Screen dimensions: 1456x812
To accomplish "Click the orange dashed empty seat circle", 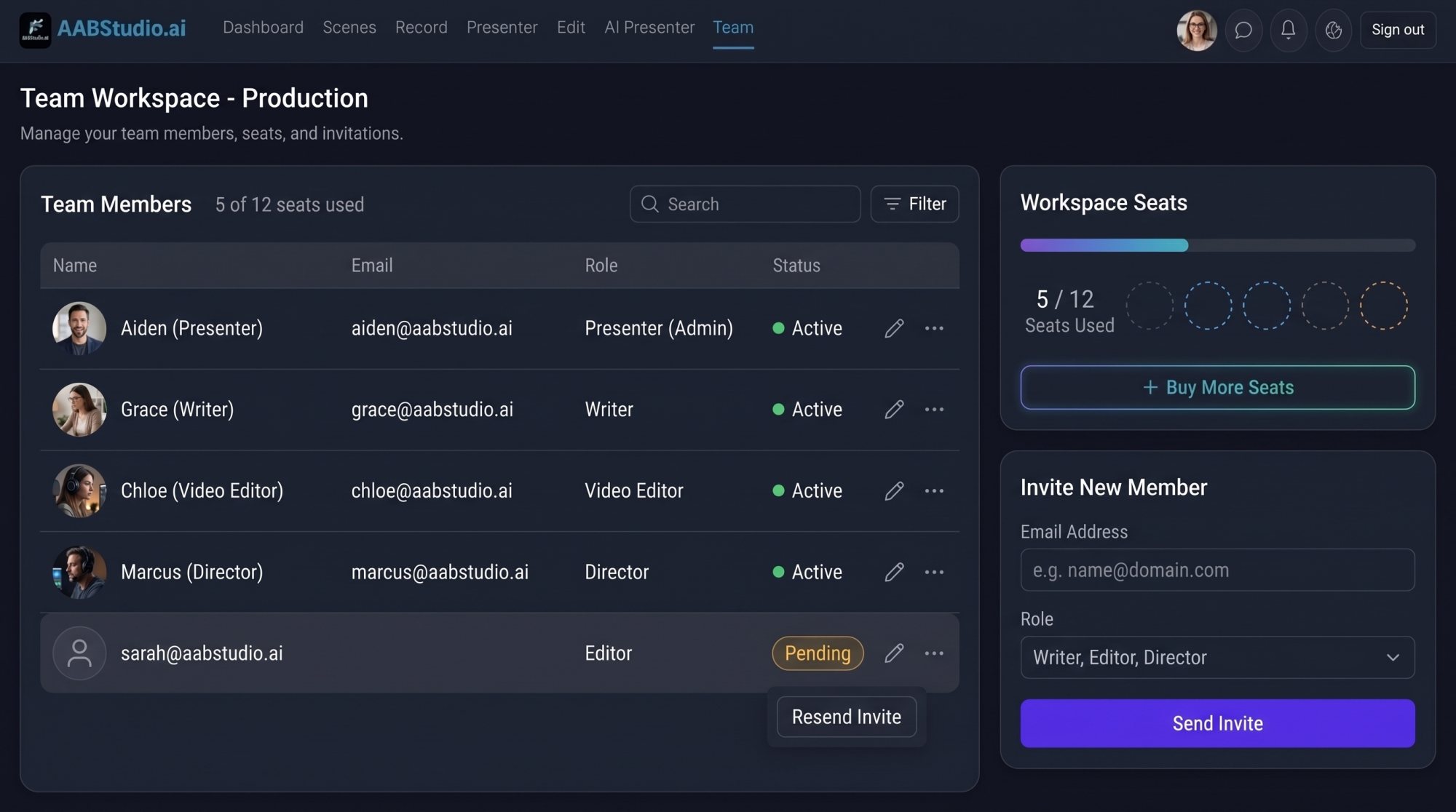I will [x=1383, y=306].
